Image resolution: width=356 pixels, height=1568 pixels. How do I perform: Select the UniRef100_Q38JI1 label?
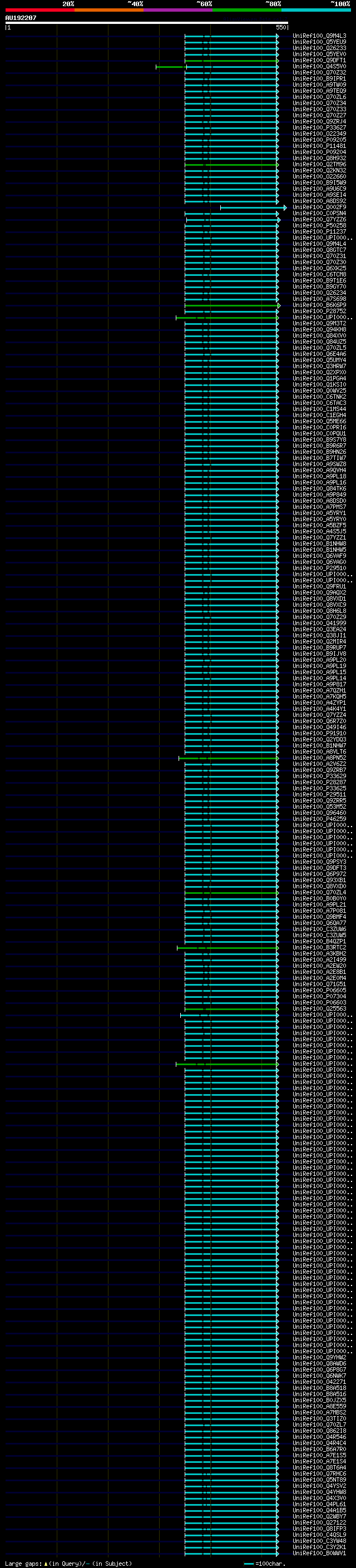coord(319,635)
